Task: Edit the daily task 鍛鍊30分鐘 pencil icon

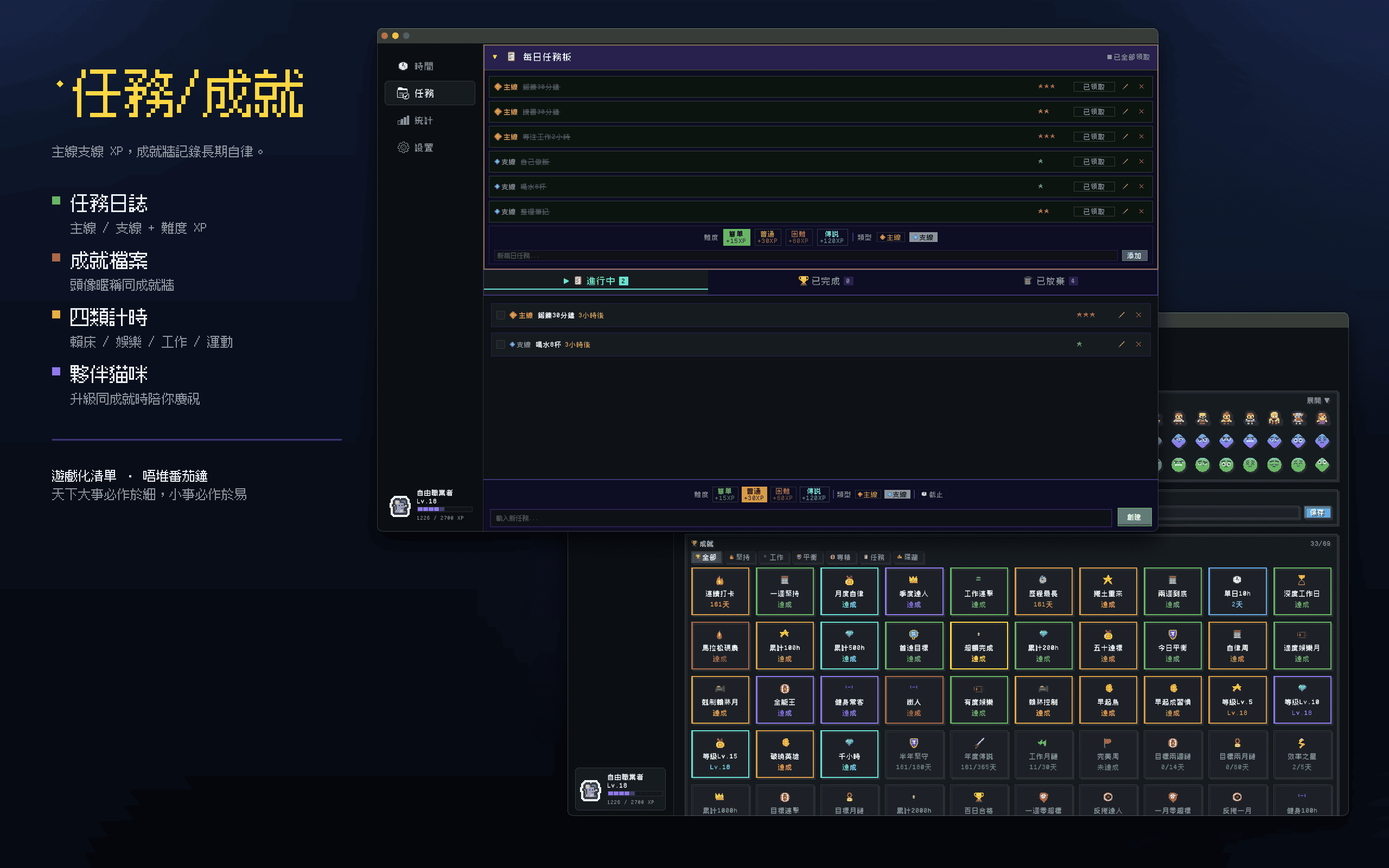Action: [x=1125, y=87]
